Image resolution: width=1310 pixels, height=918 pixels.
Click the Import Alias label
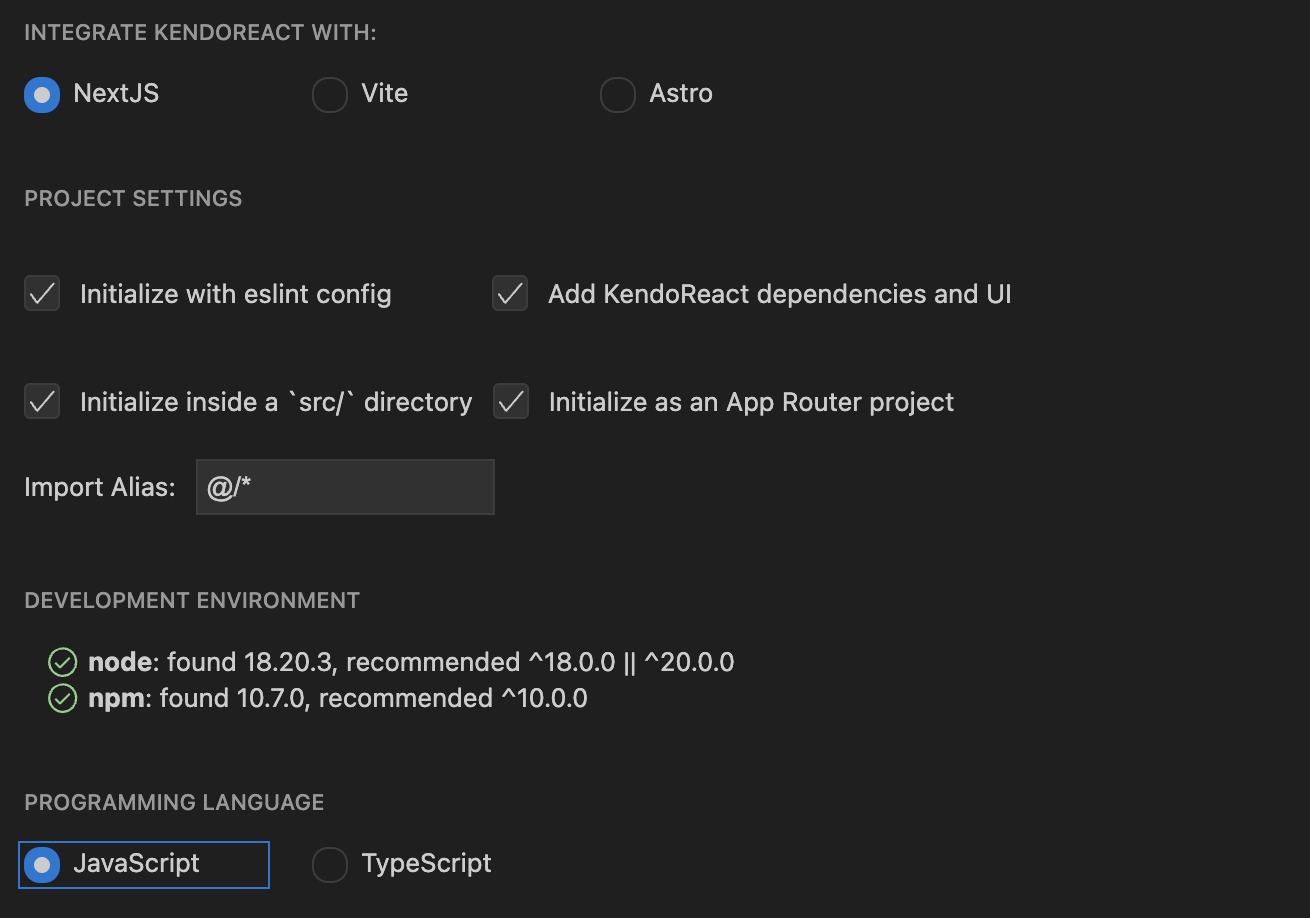(x=99, y=487)
